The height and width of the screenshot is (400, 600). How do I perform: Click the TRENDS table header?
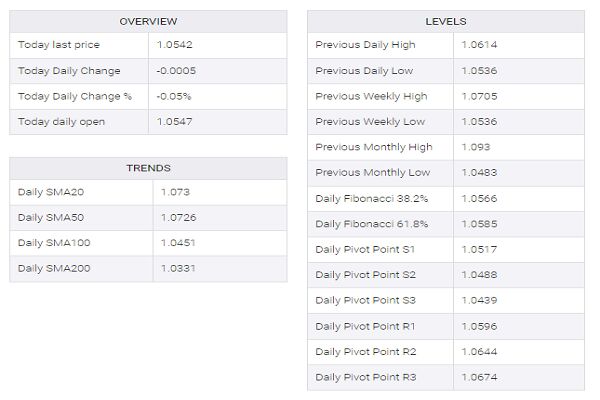click(148, 168)
